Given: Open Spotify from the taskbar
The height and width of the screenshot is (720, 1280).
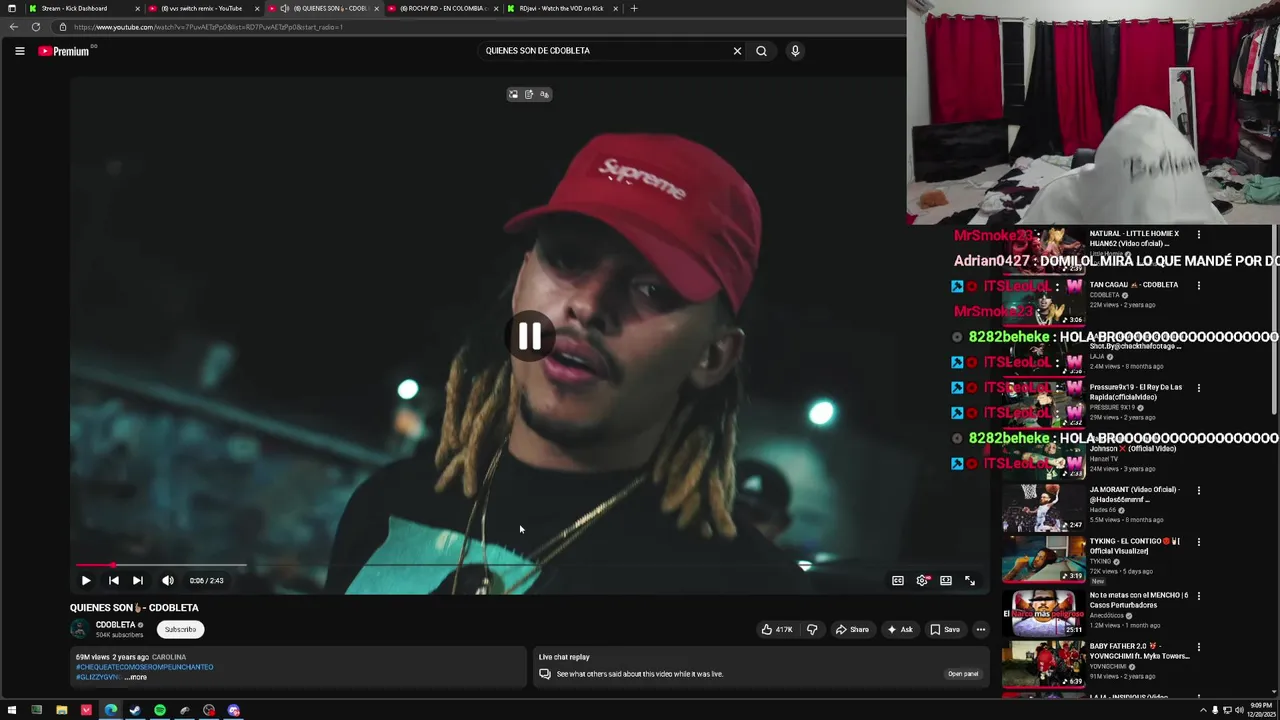Looking at the screenshot, I should tap(159, 711).
